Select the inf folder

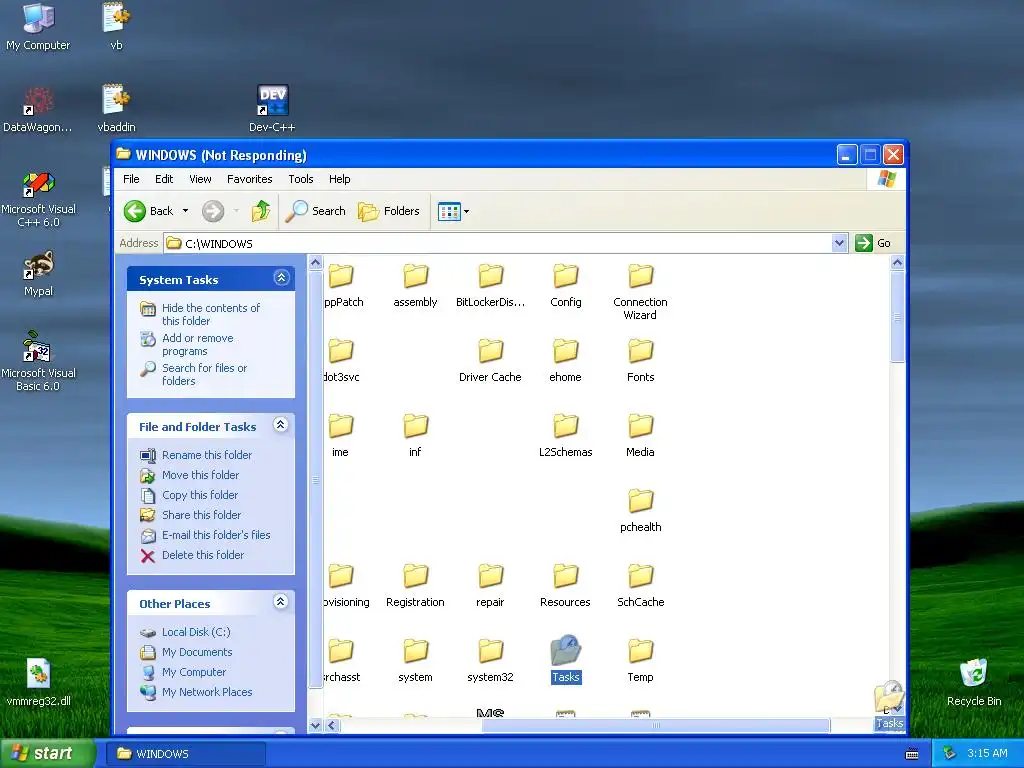pyautogui.click(x=415, y=436)
